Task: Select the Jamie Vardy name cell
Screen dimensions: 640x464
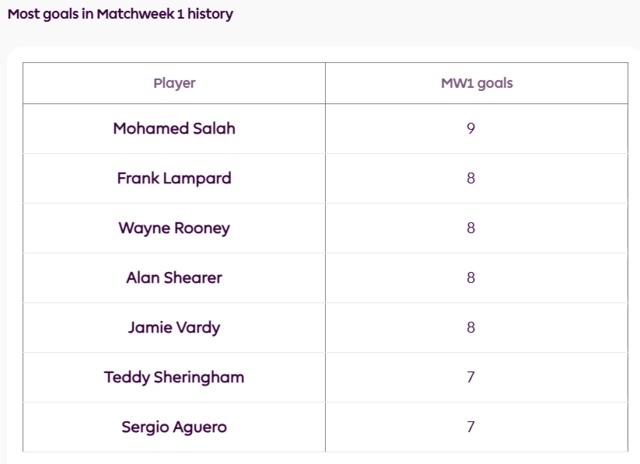Action: [174, 328]
